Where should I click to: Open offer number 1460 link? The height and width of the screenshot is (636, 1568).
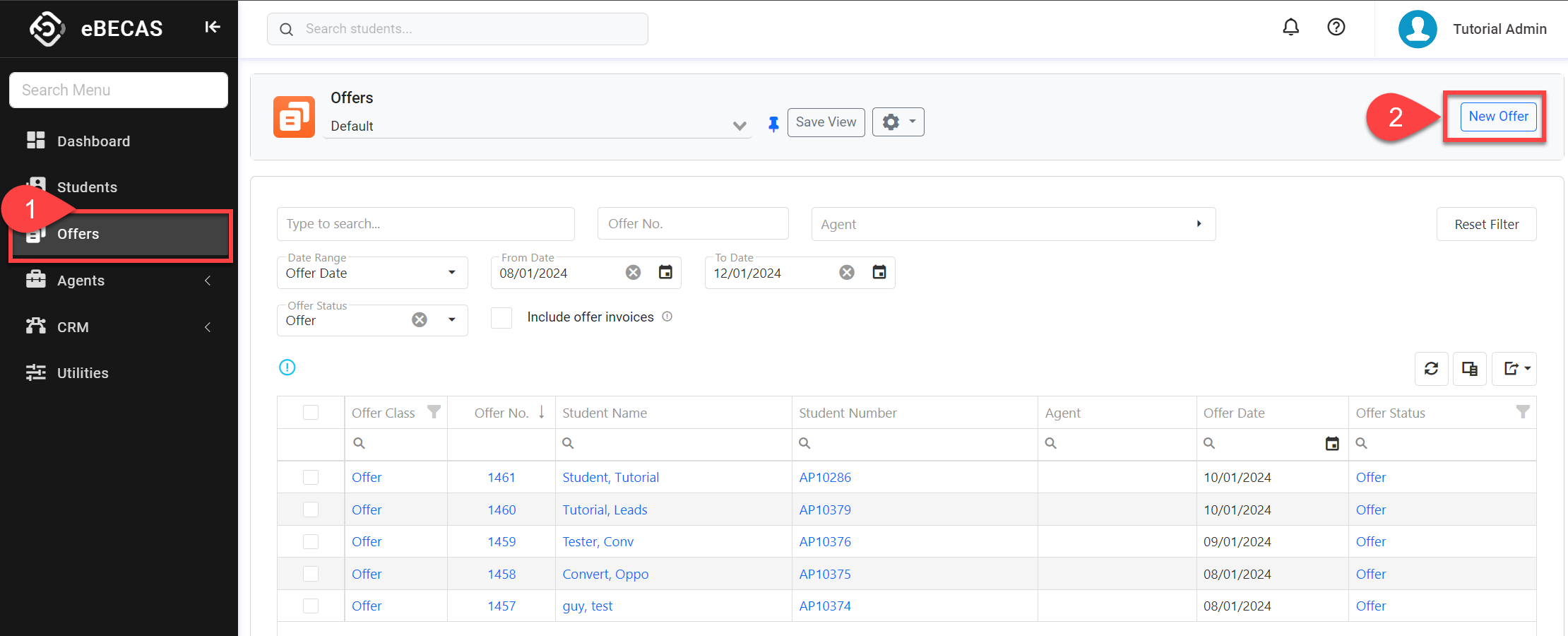coord(501,510)
